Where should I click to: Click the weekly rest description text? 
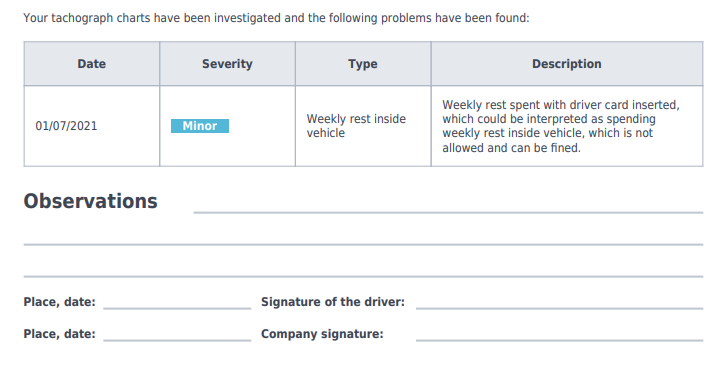click(x=560, y=126)
